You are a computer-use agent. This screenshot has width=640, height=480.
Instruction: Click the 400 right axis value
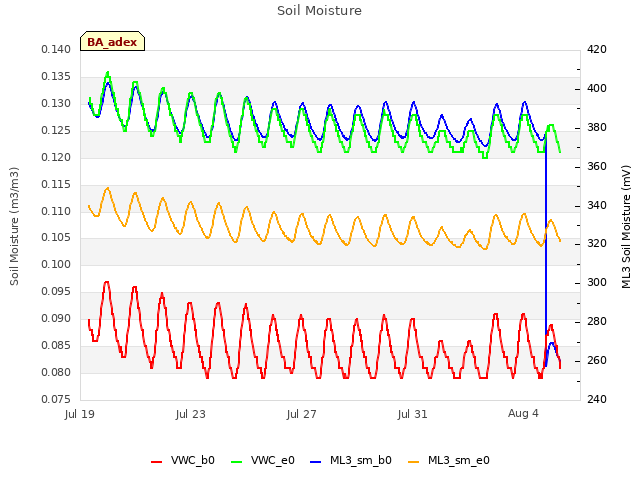(x=597, y=88)
